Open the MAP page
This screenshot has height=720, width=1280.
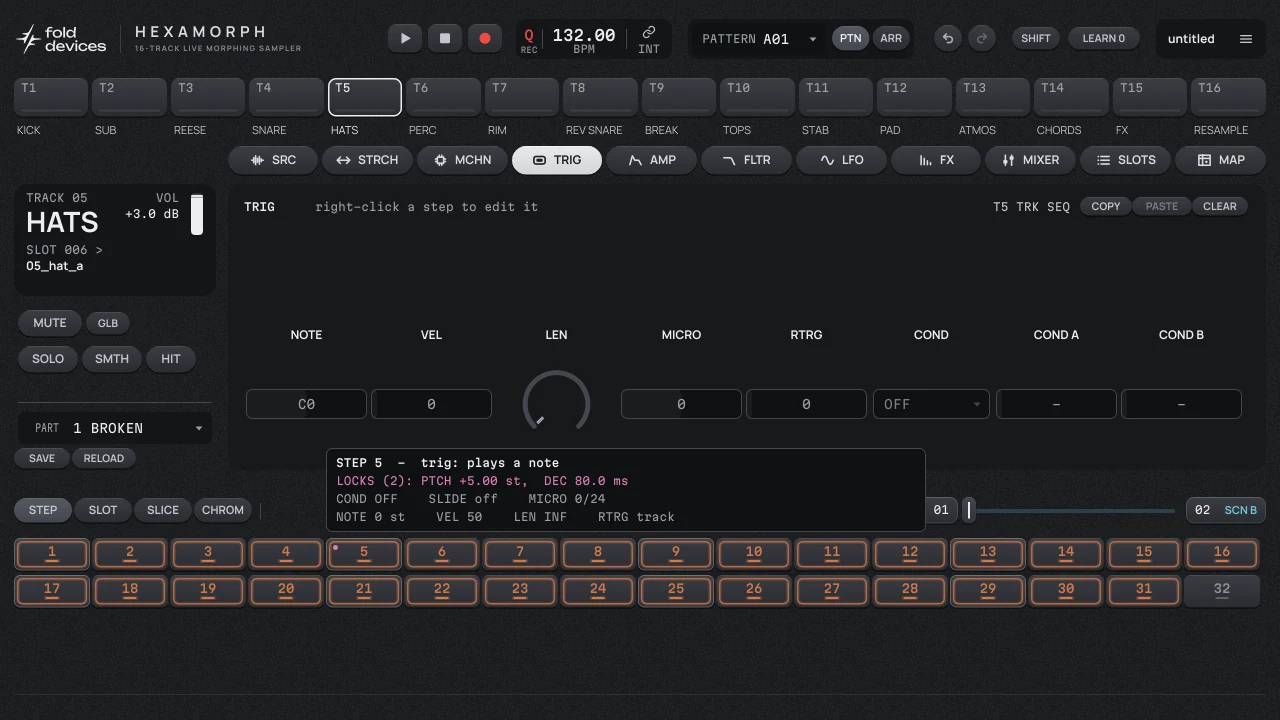pos(1220,160)
